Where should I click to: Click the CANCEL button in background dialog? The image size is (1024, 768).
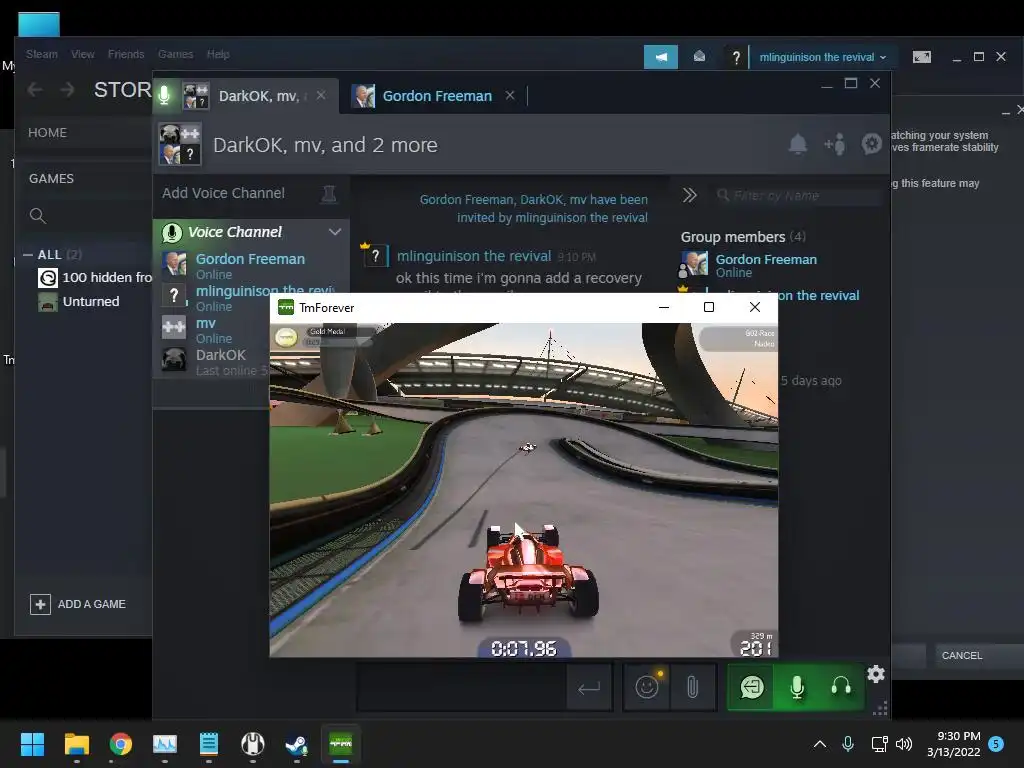[961, 655]
